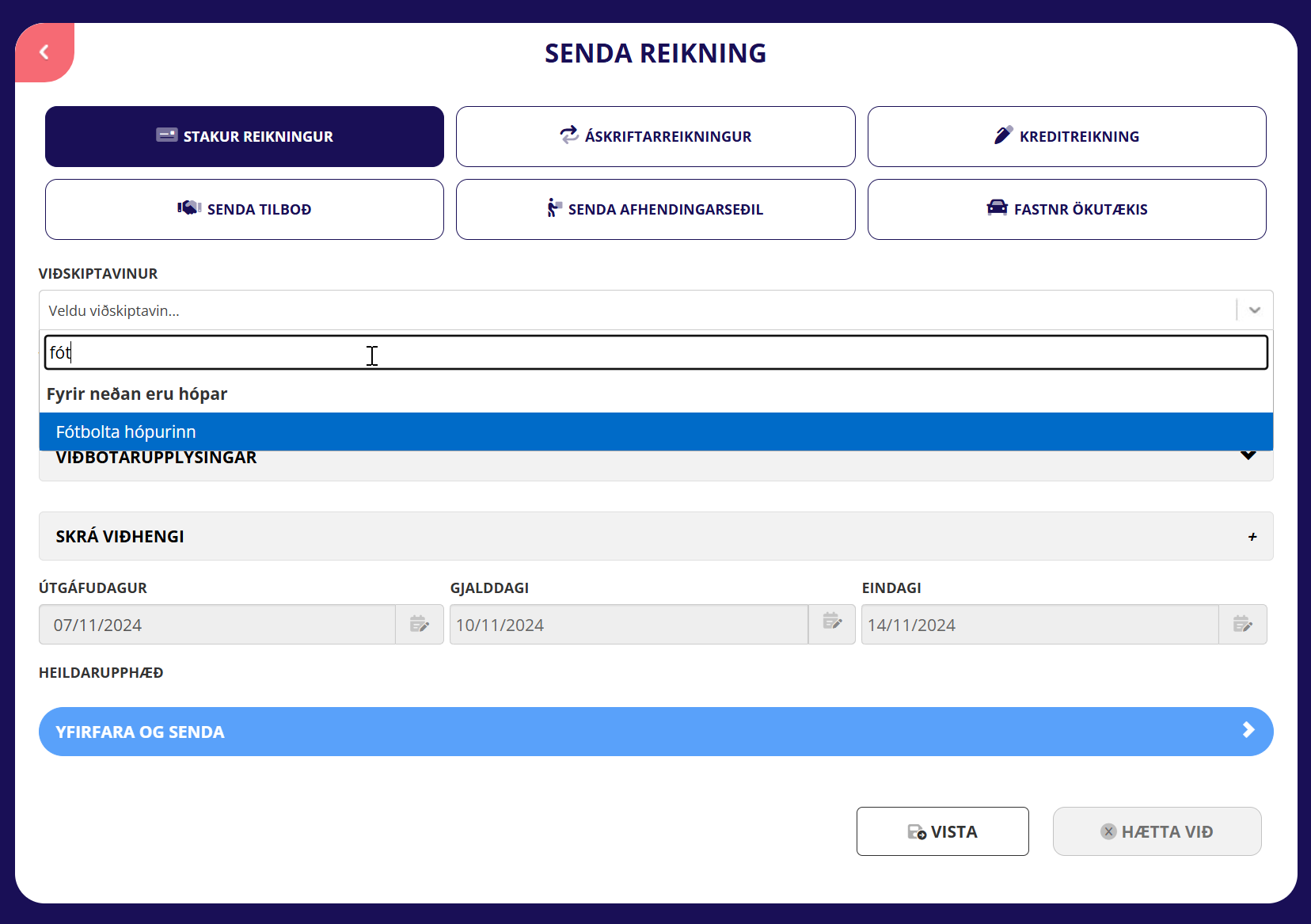Click the Útgáfudagur date field
1311x924 pixels.
(x=218, y=625)
